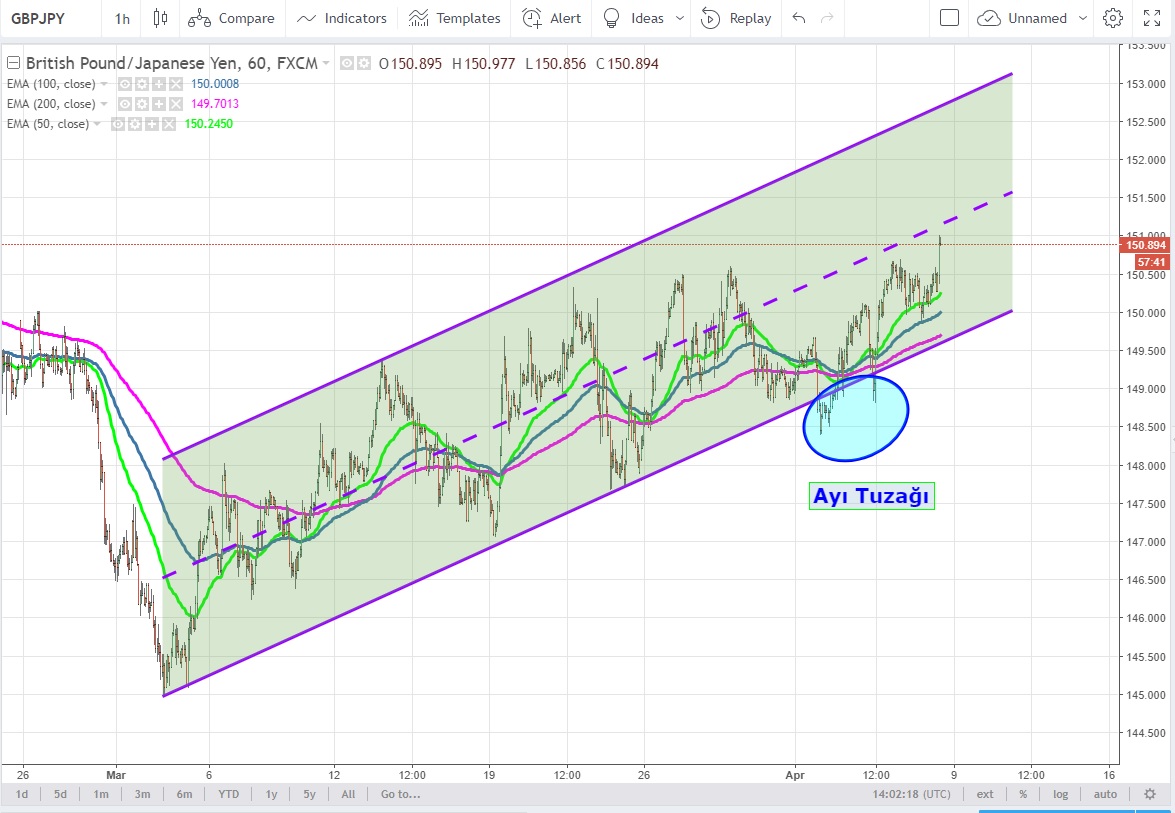Open chart settings gear in top toolbar
The height and width of the screenshot is (813, 1175).
point(1112,18)
